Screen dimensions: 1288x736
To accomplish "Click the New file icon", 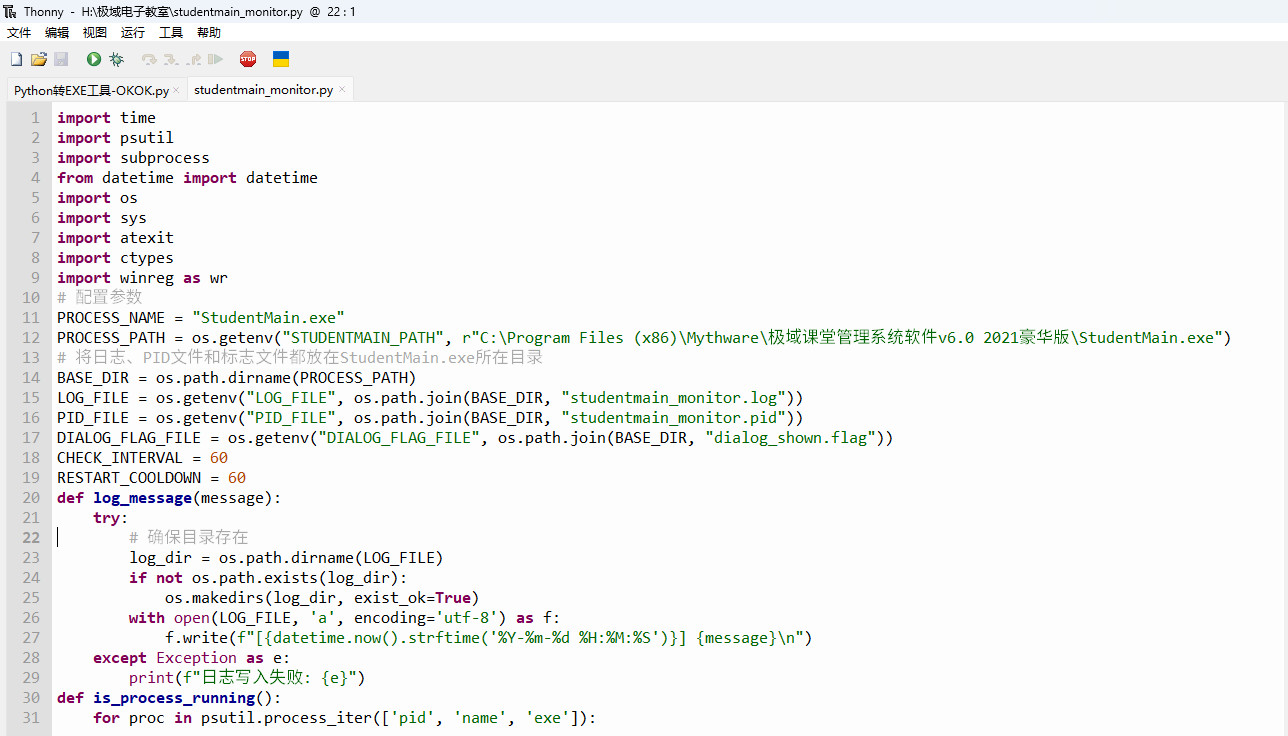I will point(16,60).
